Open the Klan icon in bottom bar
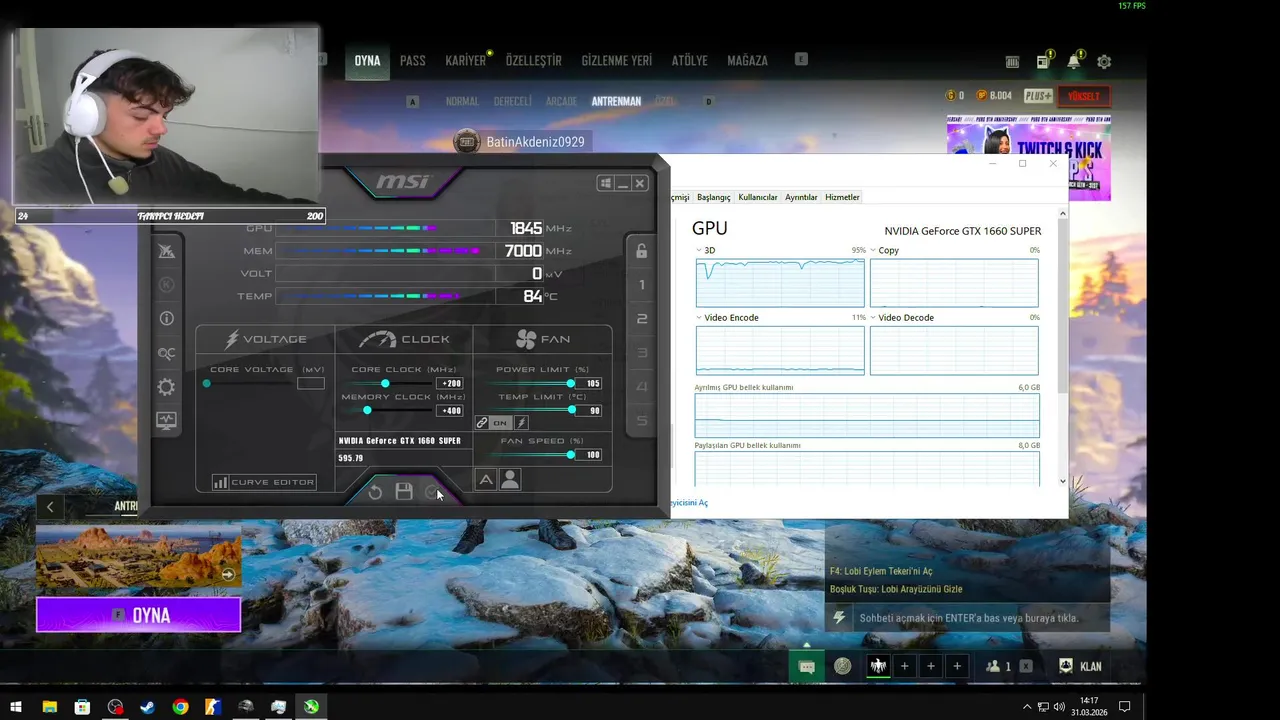Image resolution: width=1280 pixels, height=720 pixels. point(1066,666)
